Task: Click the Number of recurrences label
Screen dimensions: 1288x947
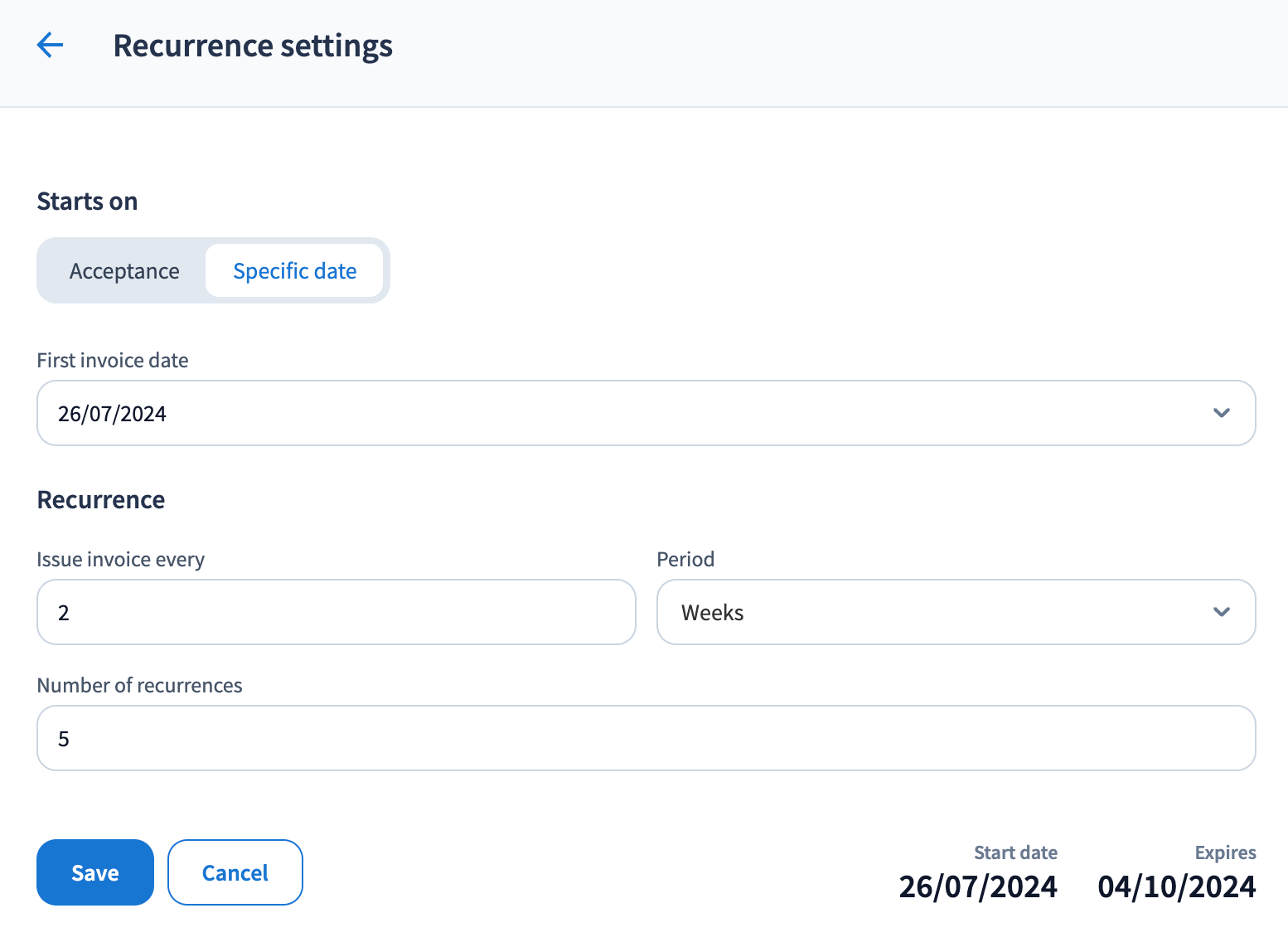Action: 139,686
